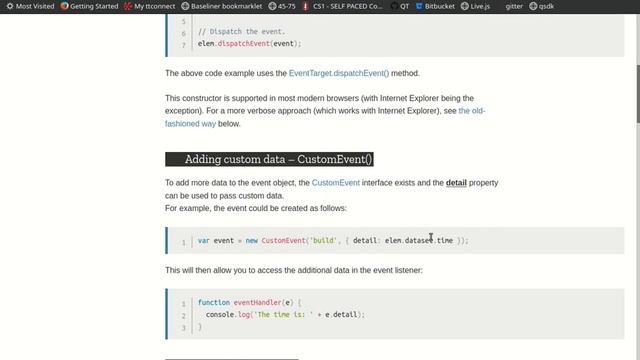Viewport: 640px width, 360px height.
Task: Click elem.dataset.time in the CustomEvent code
Action: [419, 240]
